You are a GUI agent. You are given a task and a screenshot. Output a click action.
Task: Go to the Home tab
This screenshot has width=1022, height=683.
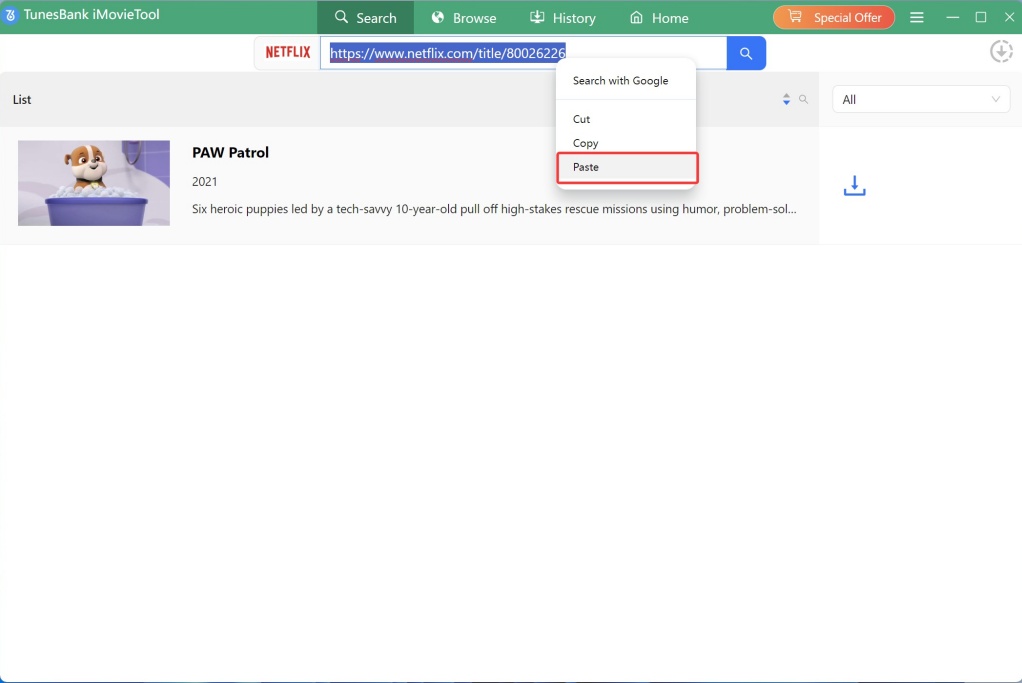pos(658,18)
